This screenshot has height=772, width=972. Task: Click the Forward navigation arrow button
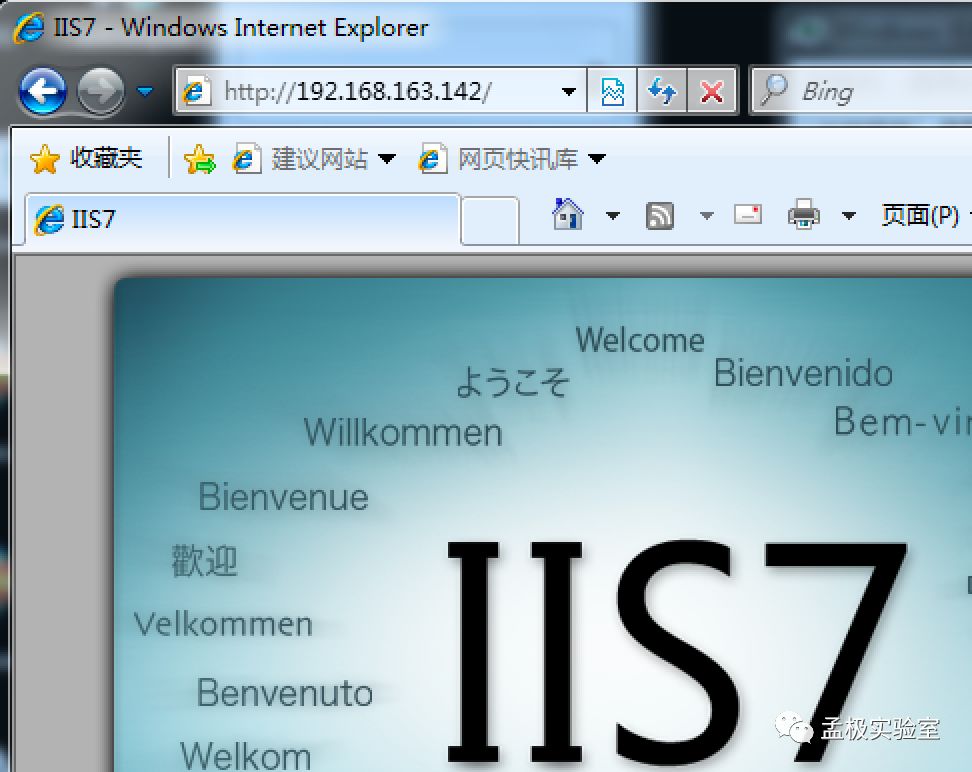[100, 93]
